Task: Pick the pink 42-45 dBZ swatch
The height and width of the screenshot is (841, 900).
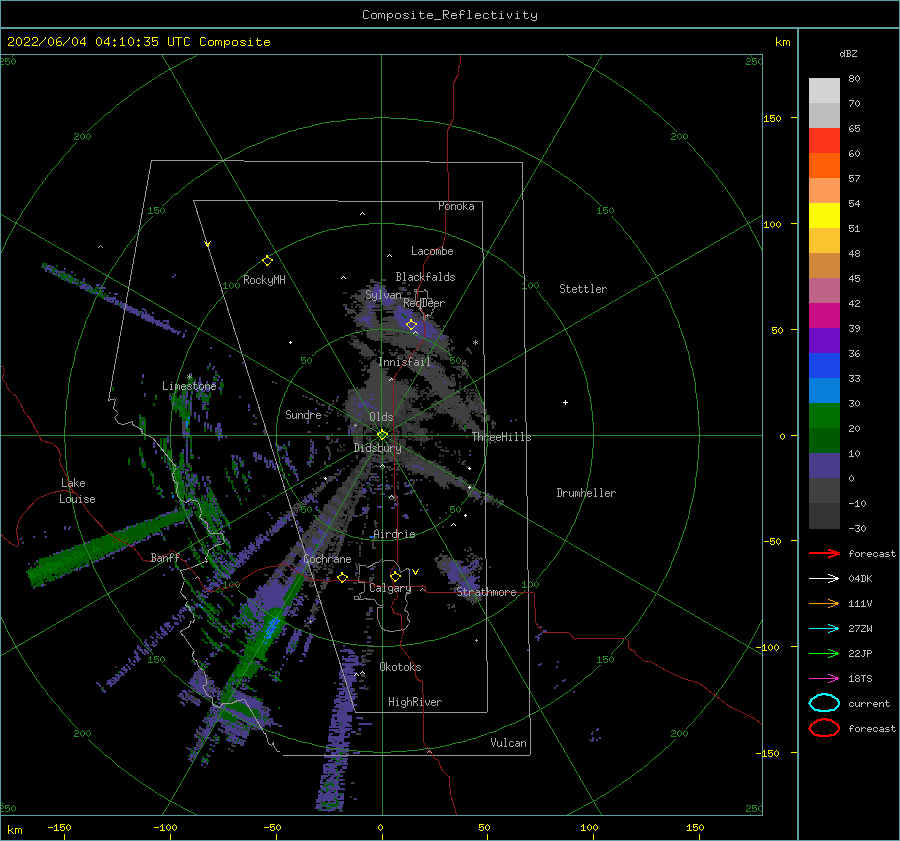Action: tap(824, 290)
